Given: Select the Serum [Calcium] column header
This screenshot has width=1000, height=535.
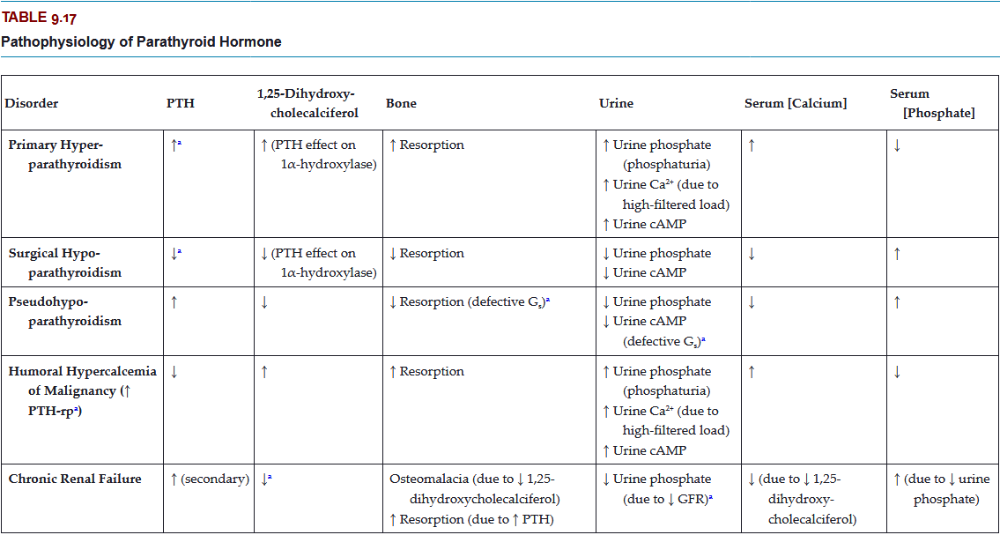Looking at the screenshot, I should 795,103.
